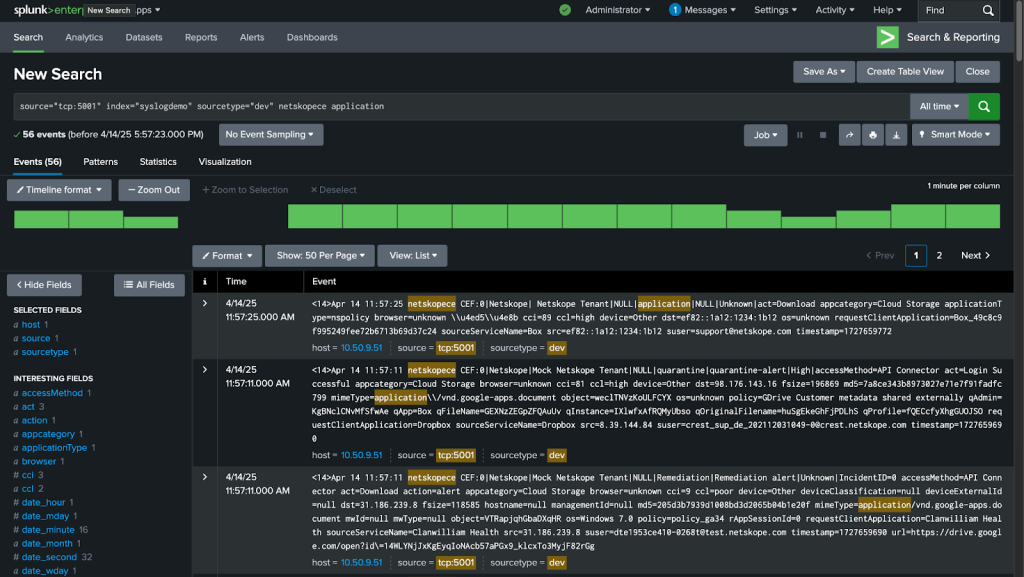
Task: Open the Timeline format dropdown
Action: click(59, 190)
